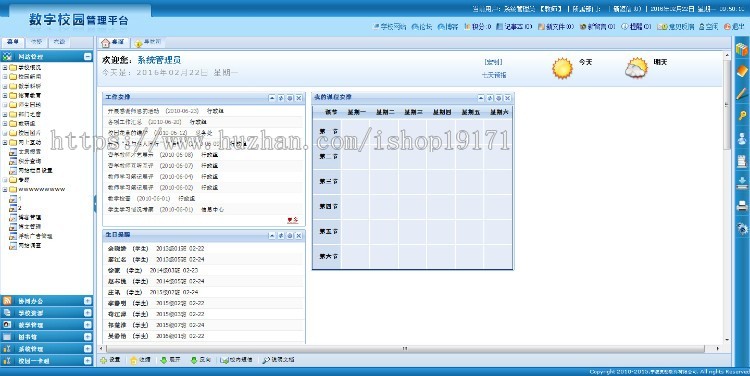Open the key icon in right sidebar
The width and height of the screenshot is (750, 376).
tap(742, 116)
